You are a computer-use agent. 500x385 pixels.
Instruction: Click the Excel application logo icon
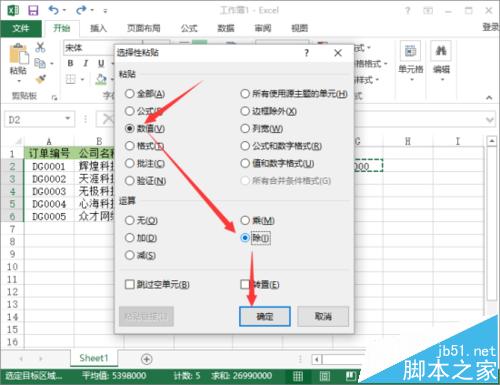point(13,10)
